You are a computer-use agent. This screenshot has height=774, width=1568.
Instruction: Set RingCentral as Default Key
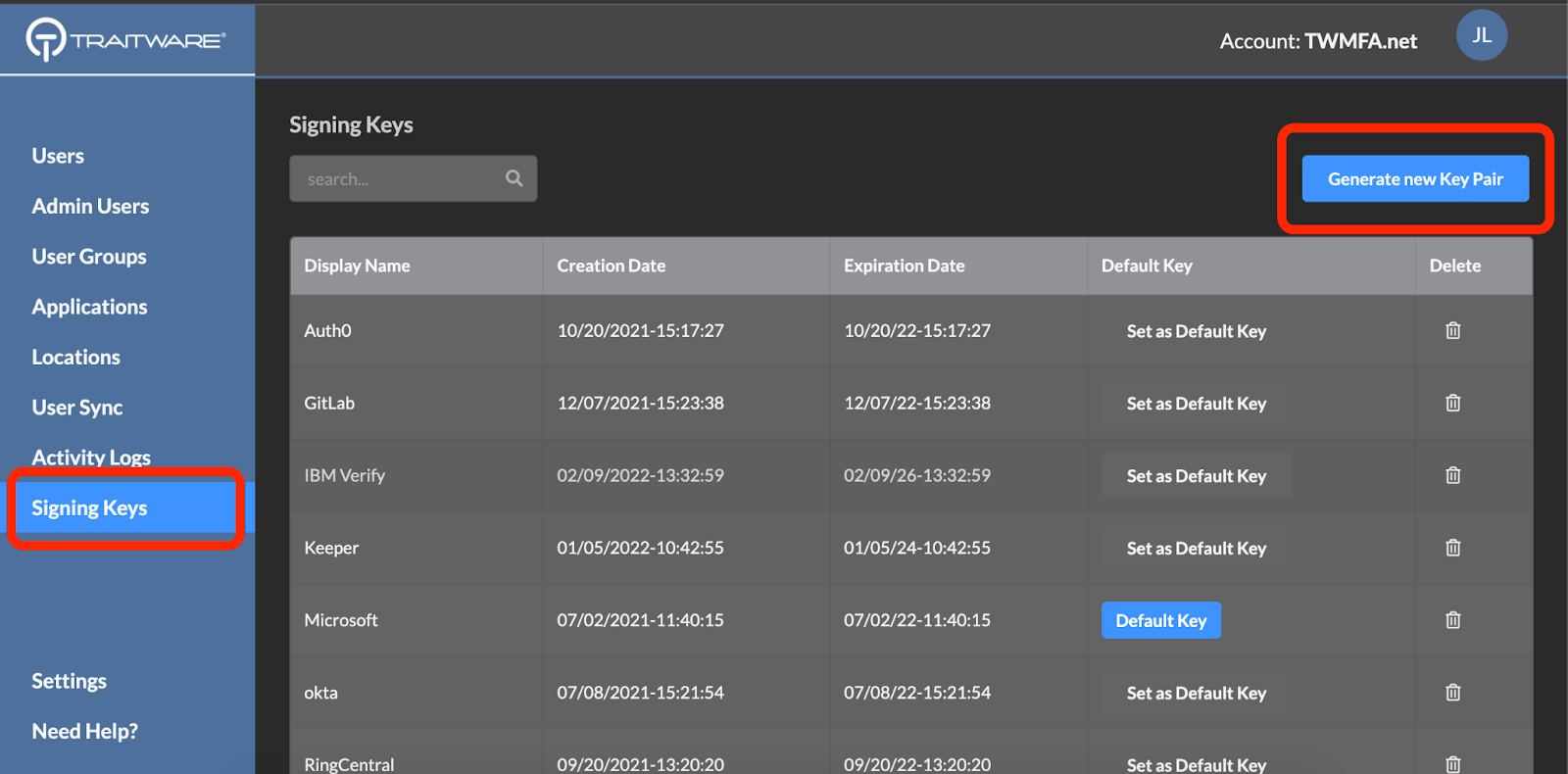pyautogui.click(x=1197, y=764)
